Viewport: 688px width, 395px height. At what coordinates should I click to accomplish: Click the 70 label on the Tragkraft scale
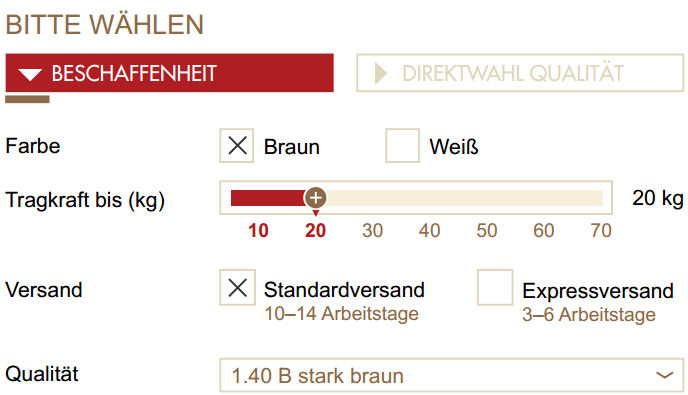[601, 231]
